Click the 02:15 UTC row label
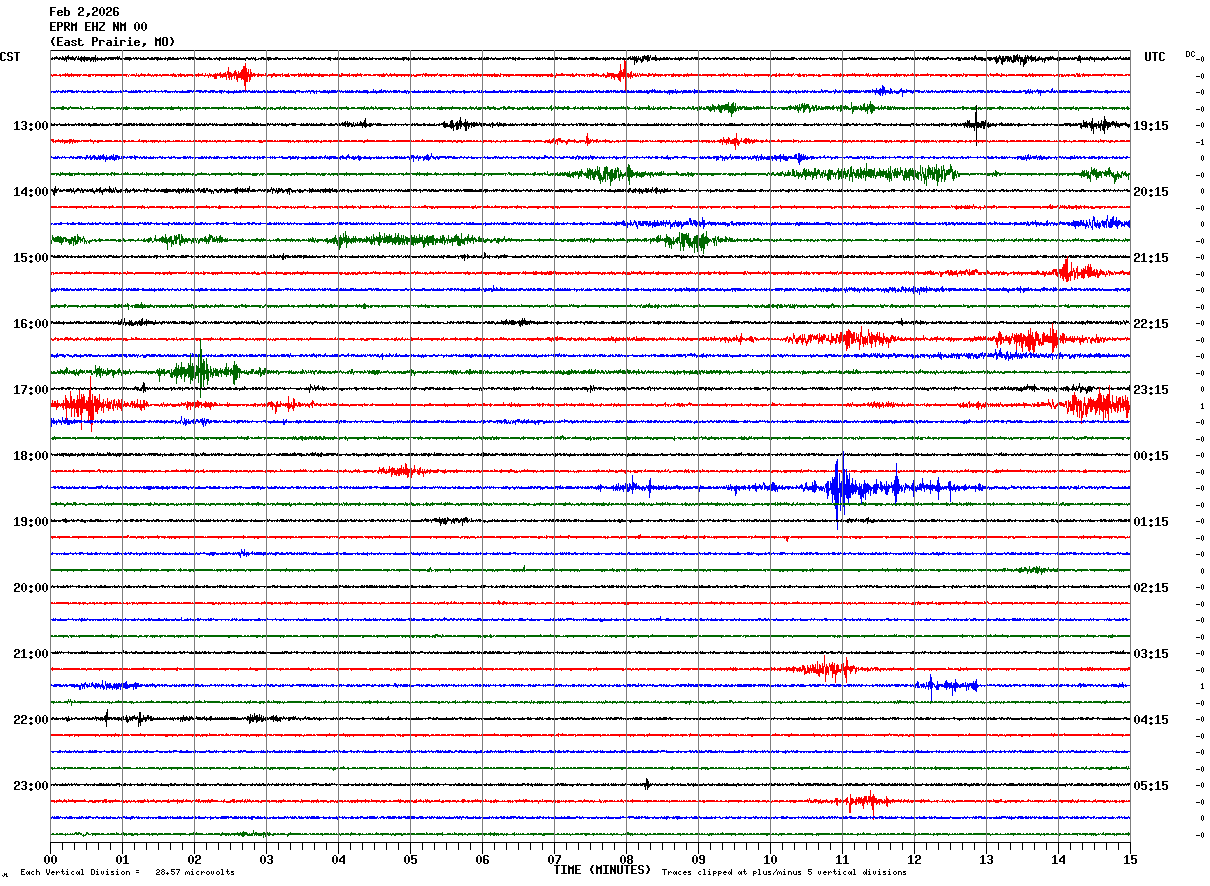1210x886 pixels. (x=1151, y=588)
